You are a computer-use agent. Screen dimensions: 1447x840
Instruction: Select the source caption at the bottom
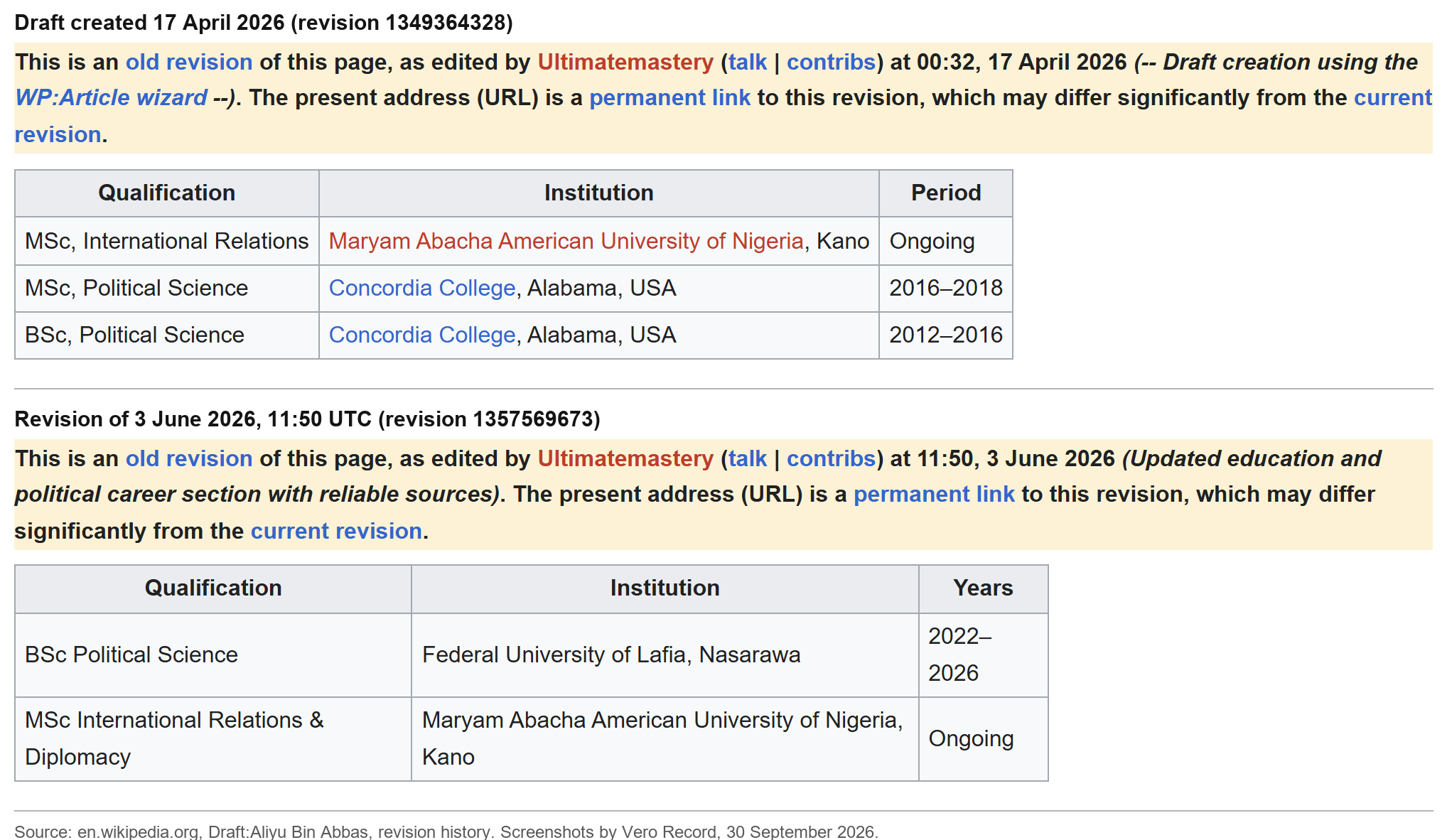point(446,831)
